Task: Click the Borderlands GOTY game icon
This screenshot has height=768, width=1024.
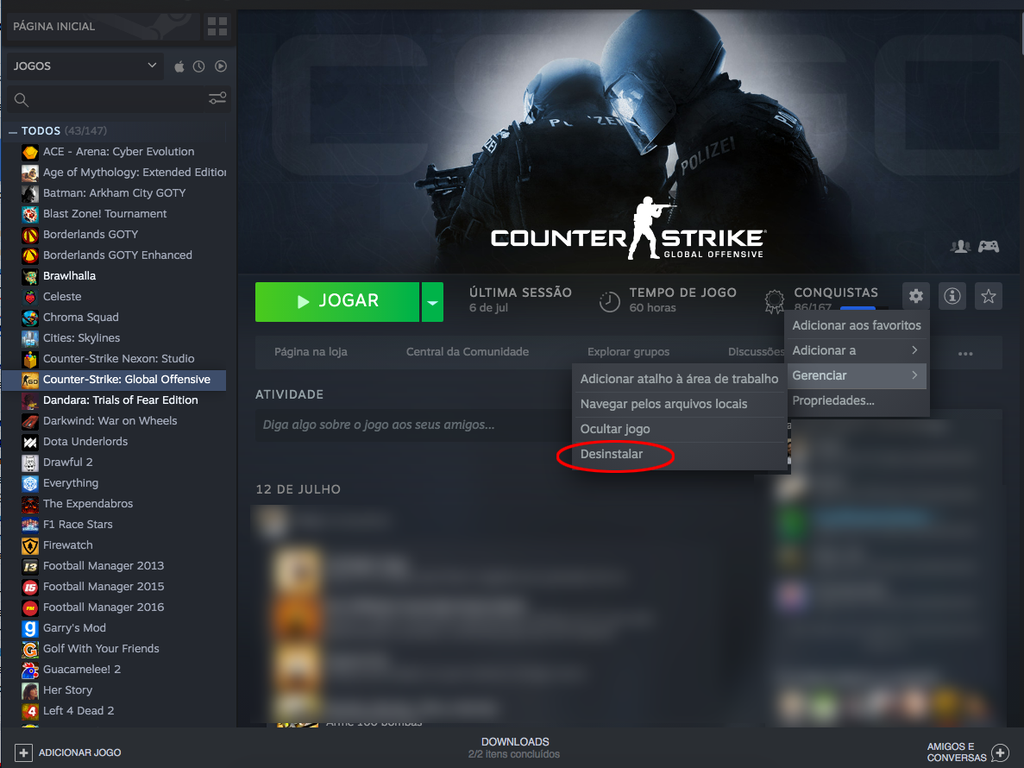Action: [x=30, y=235]
